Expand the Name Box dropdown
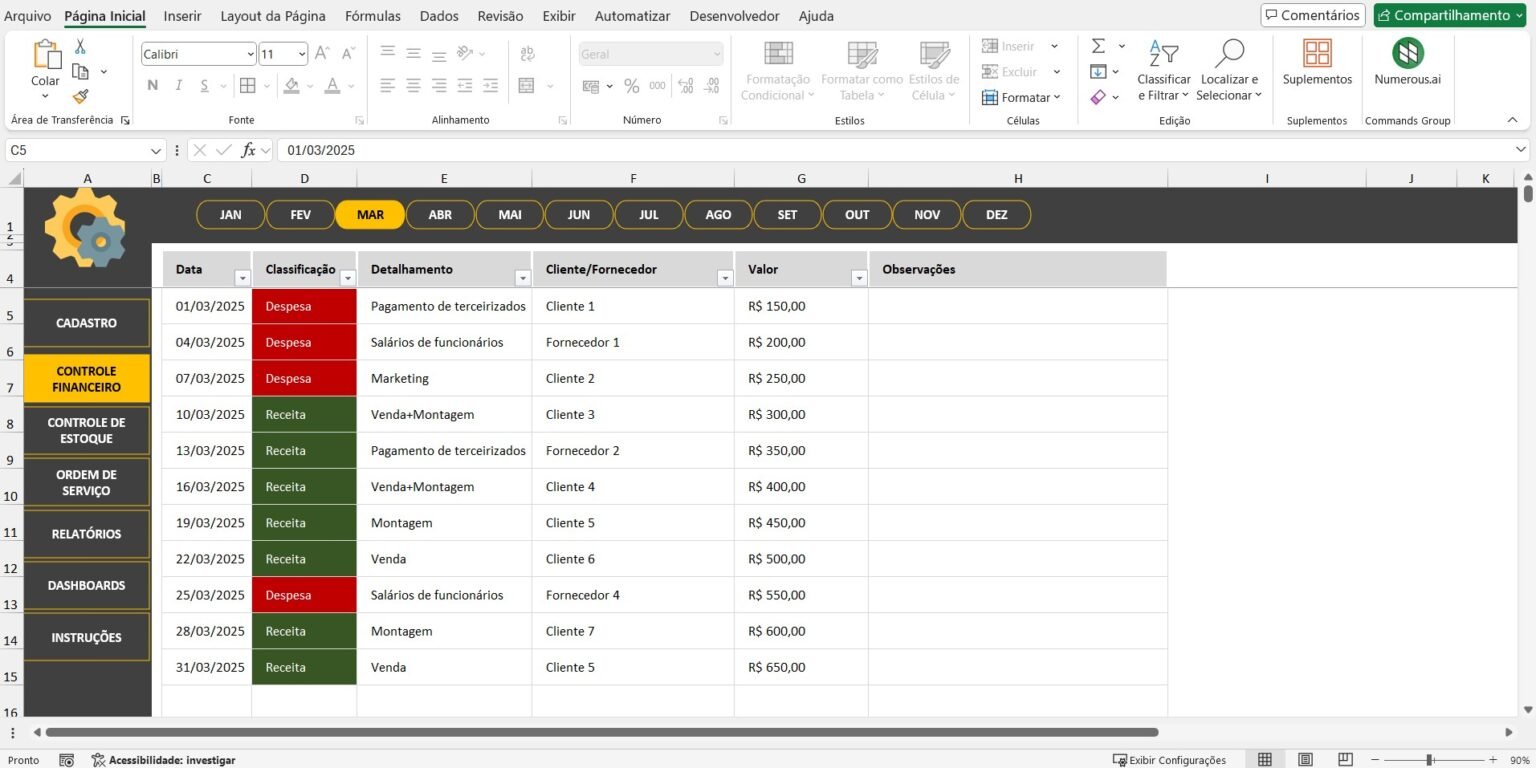The width and height of the screenshot is (1536, 768). pos(156,151)
